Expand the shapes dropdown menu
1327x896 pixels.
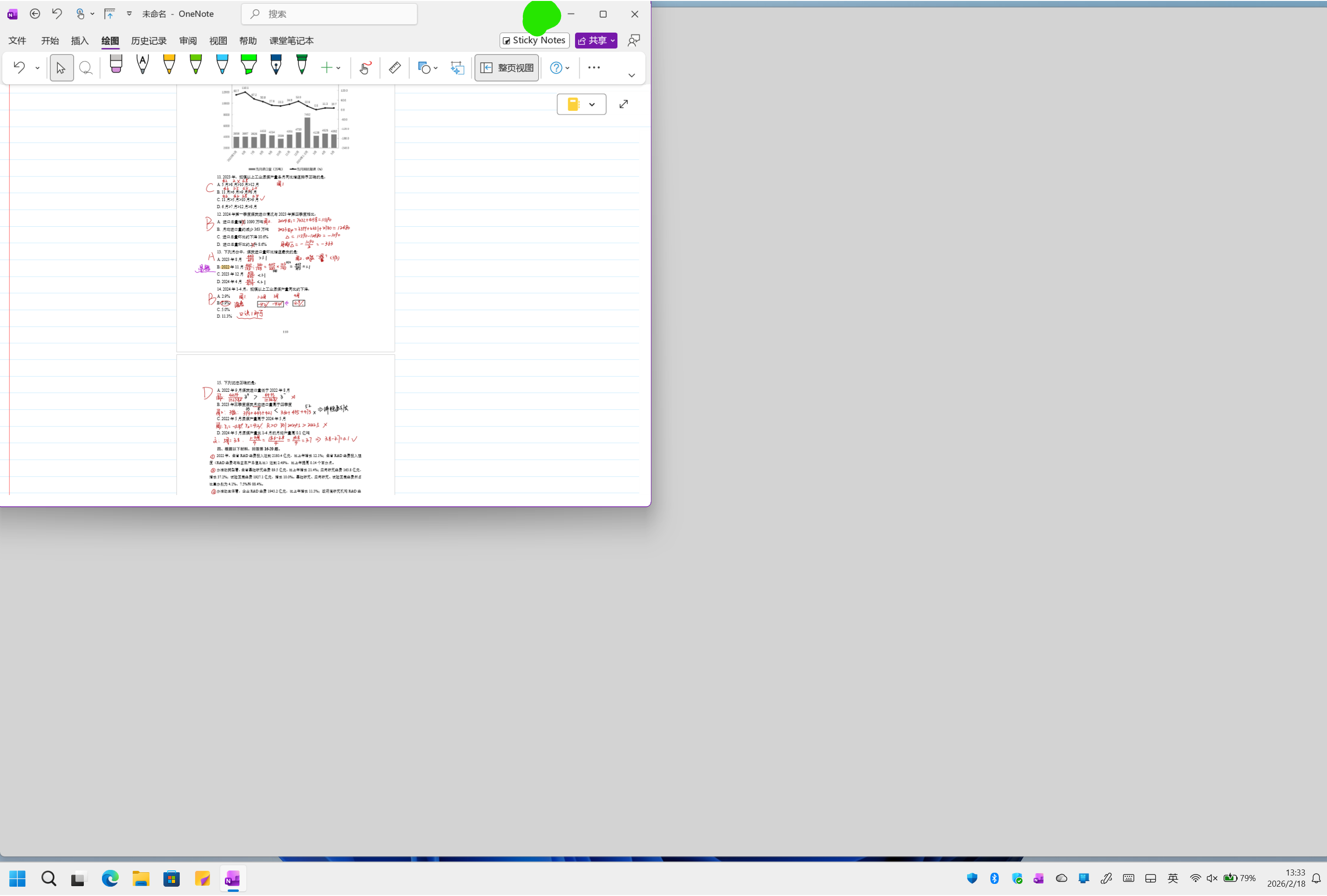(x=436, y=68)
